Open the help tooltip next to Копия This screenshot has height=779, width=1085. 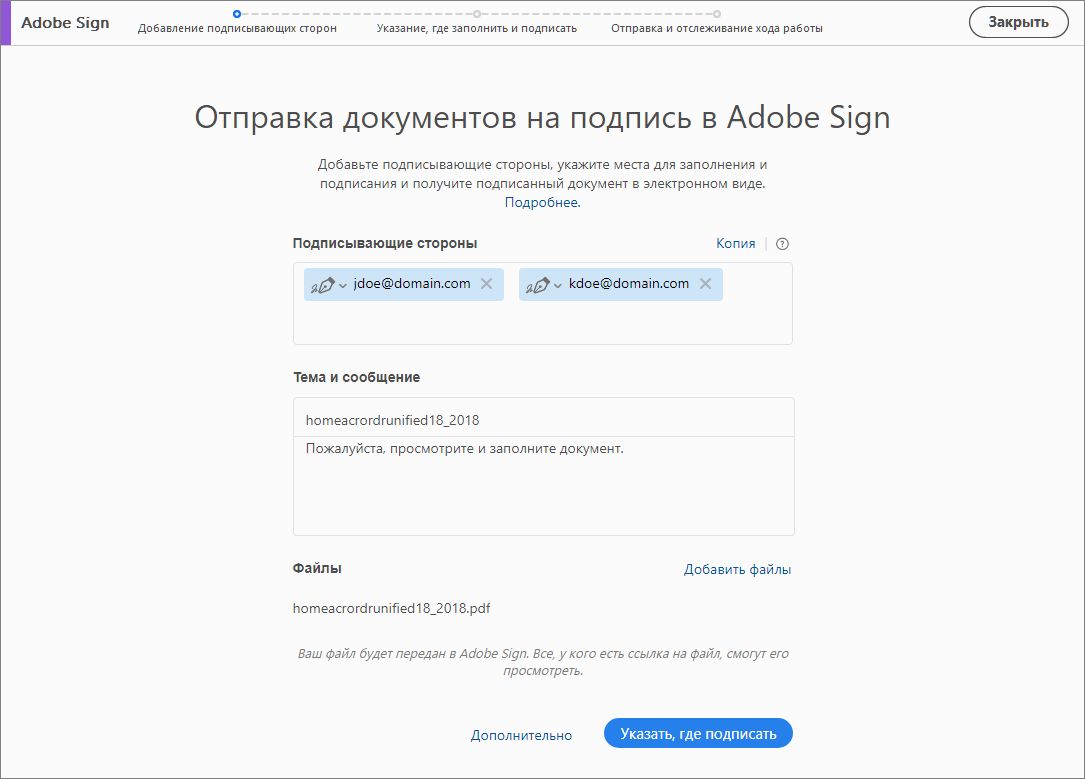(x=781, y=243)
